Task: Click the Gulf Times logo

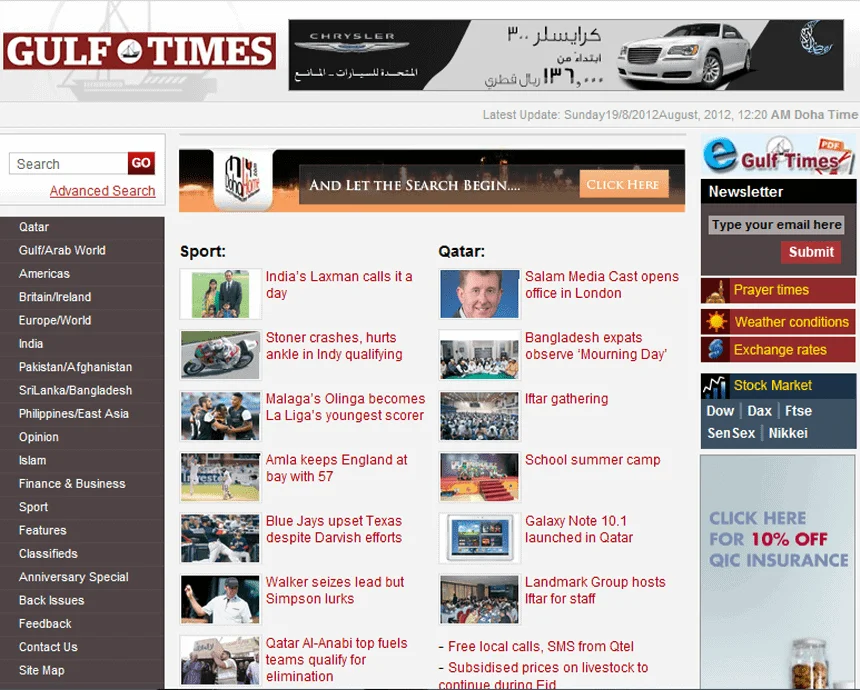Action: coord(139,51)
